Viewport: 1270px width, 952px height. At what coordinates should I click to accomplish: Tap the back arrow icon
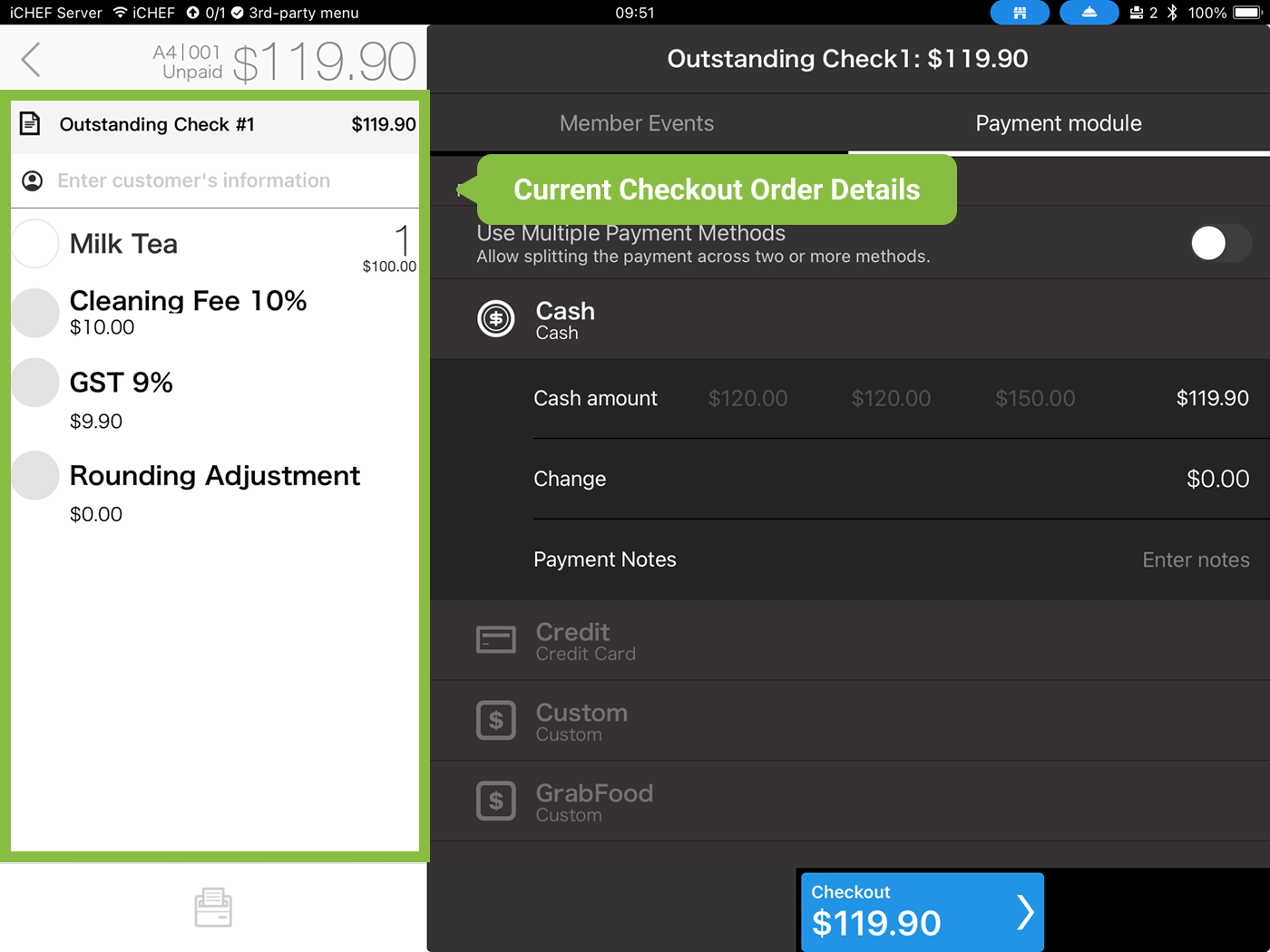pos(32,60)
